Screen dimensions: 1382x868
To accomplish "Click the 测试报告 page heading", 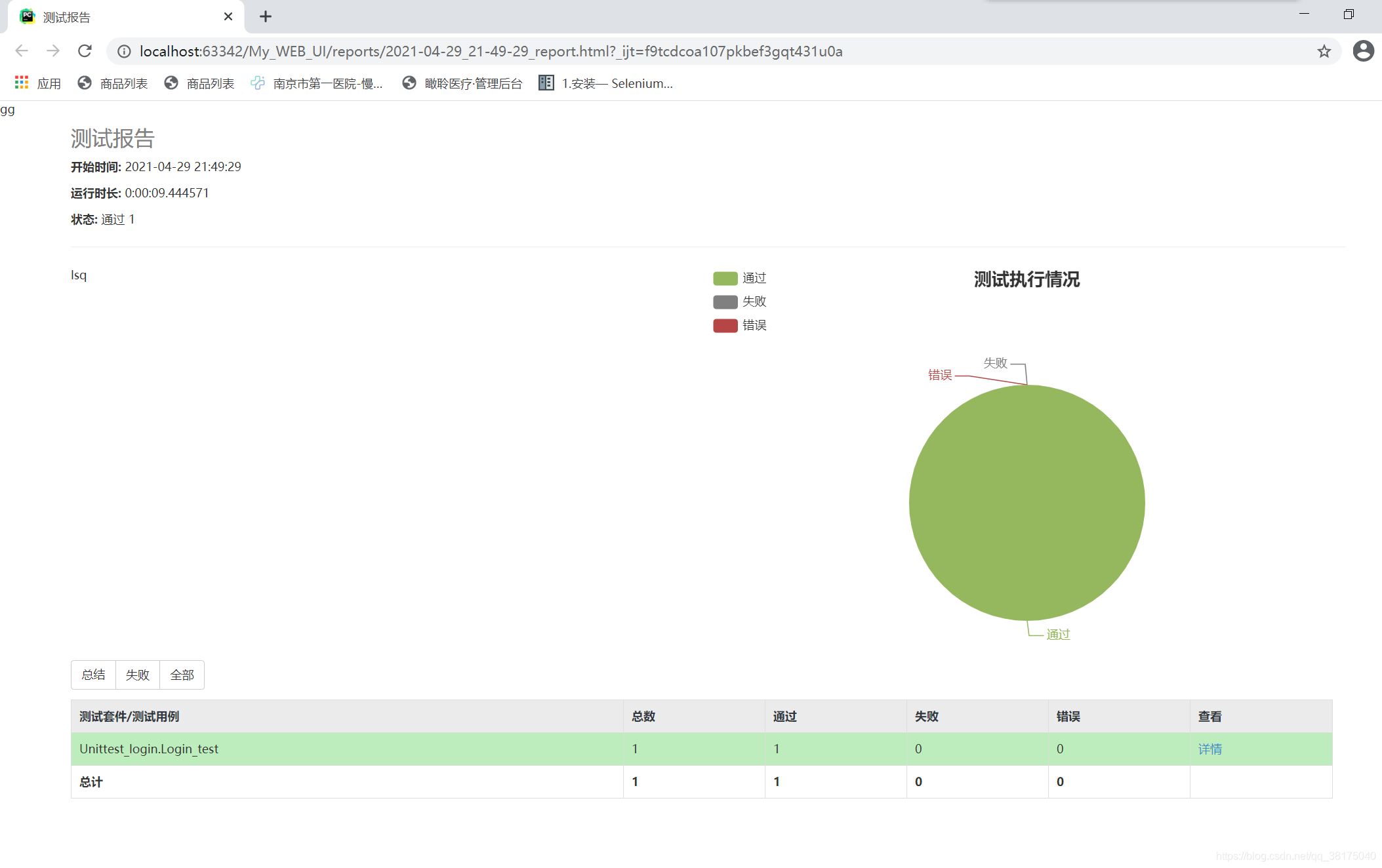I will [x=112, y=138].
